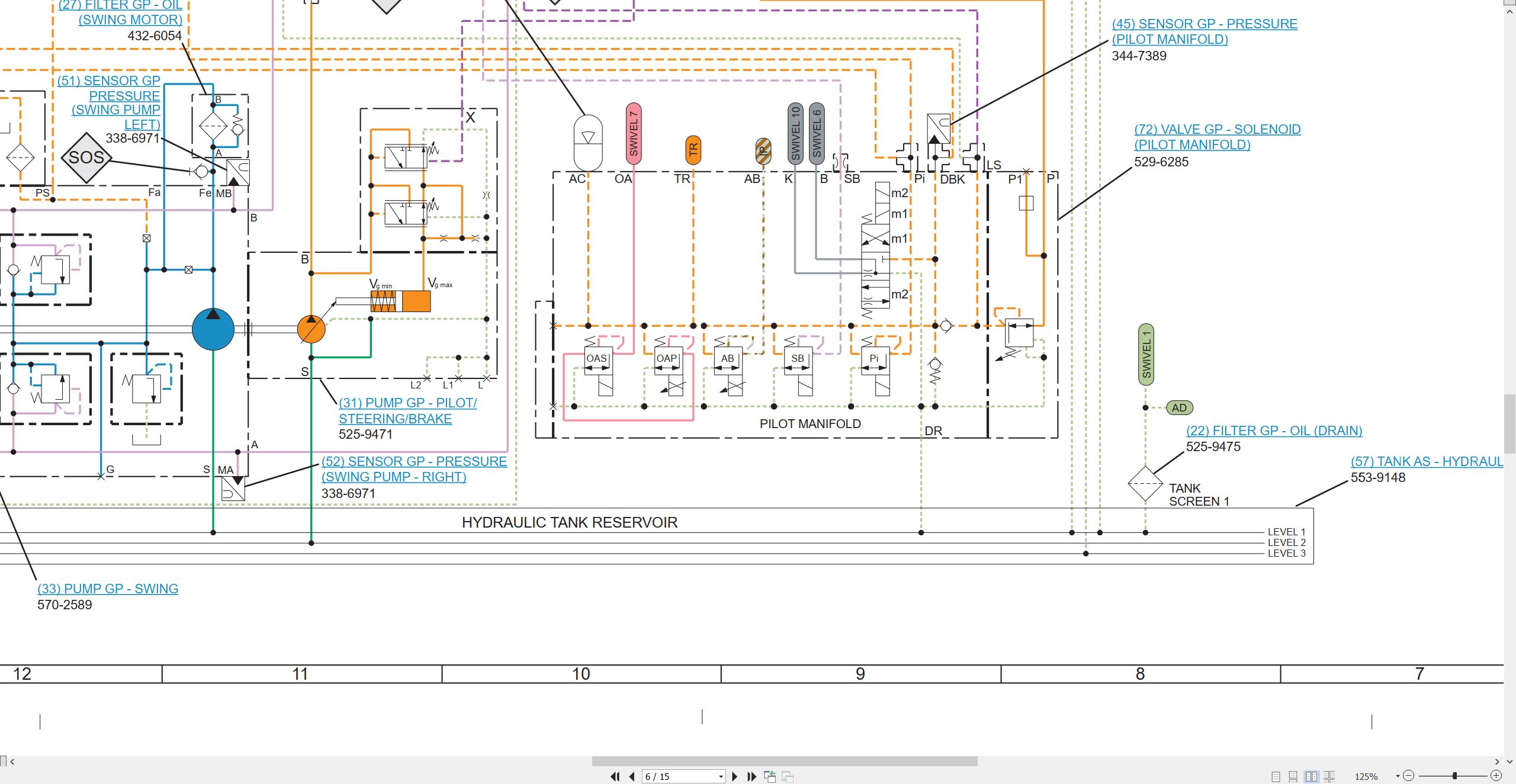Select two-page continuous scrolling layout
This screenshot has height=784, width=1516.
pyautogui.click(x=1329, y=776)
